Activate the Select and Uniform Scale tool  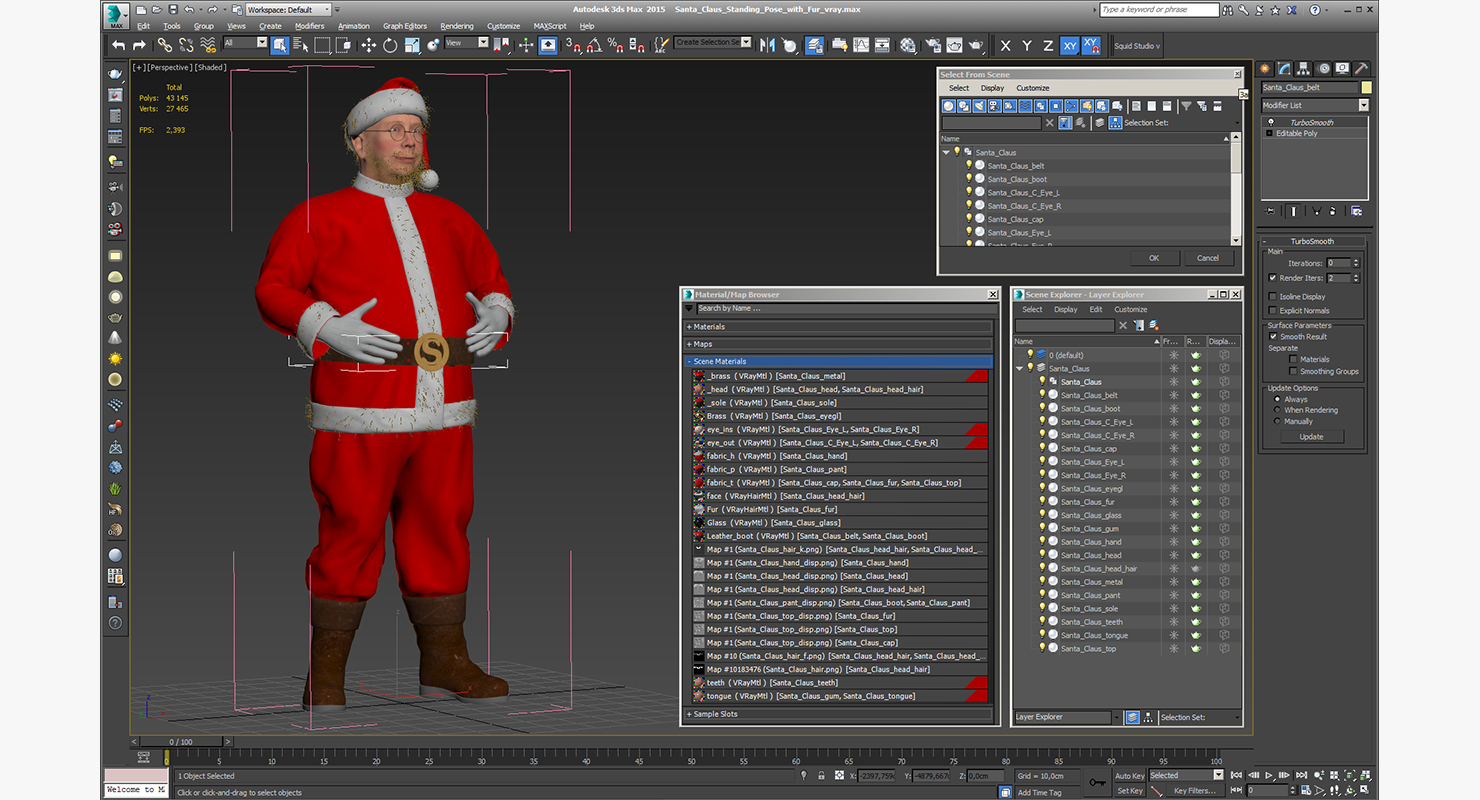[x=412, y=45]
